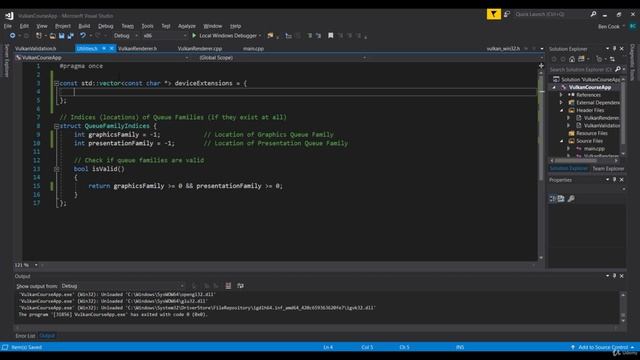
Task: Expand the References node
Action: point(562,95)
